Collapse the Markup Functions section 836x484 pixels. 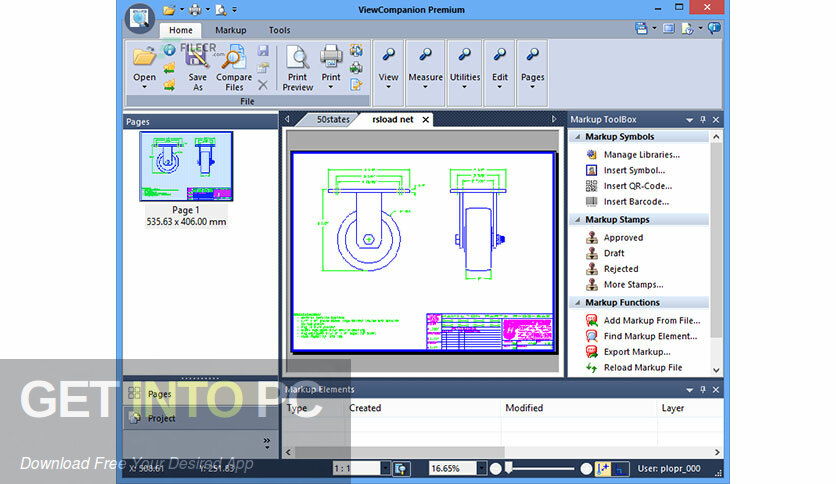[578, 303]
